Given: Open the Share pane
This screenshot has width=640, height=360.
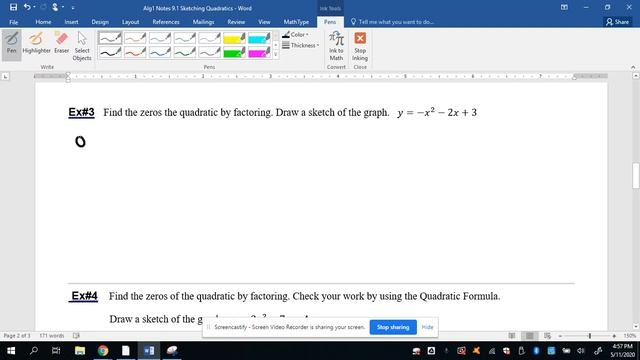Looking at the screenshot, I should 618,22.
